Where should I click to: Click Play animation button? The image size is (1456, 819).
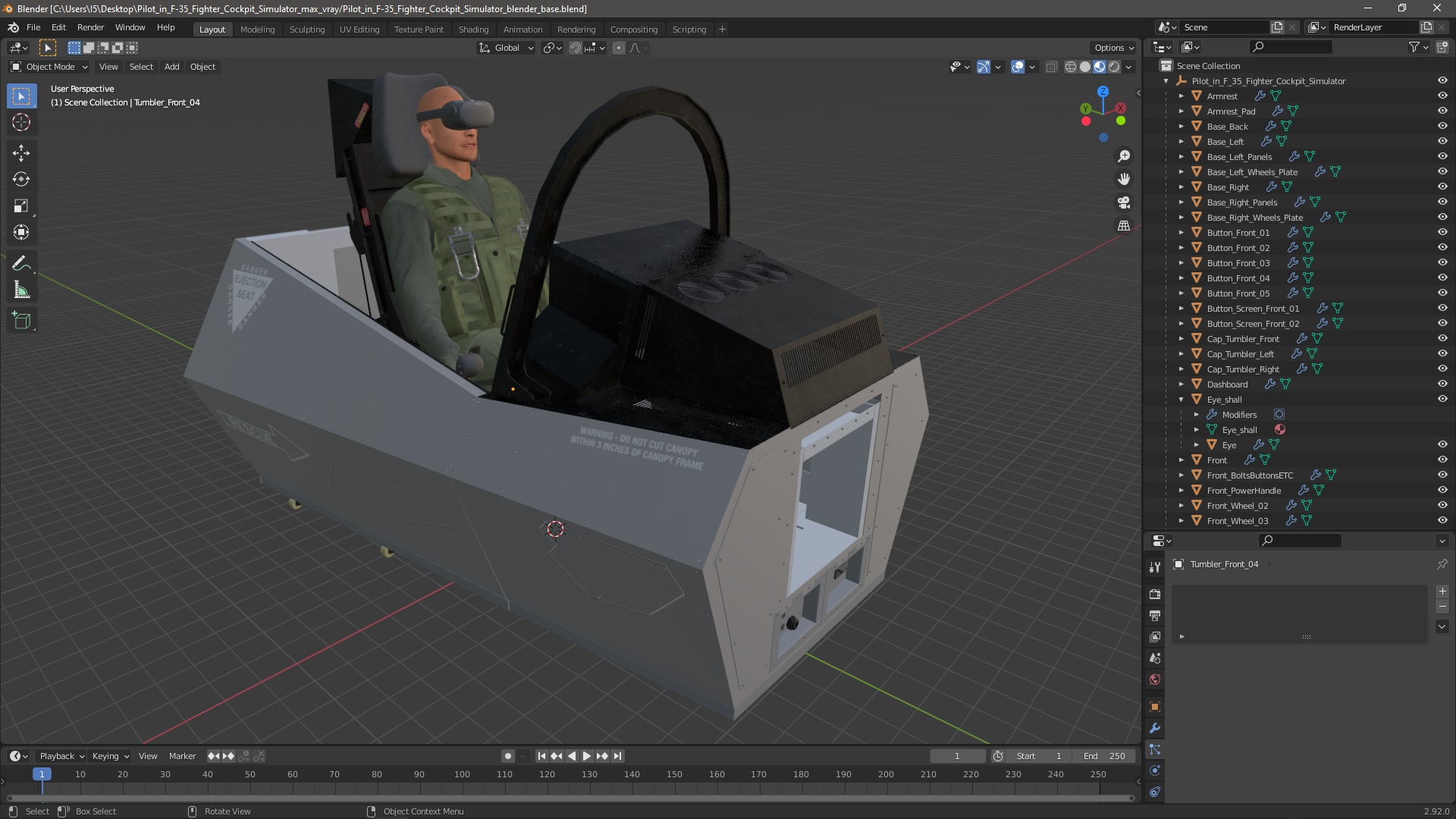pyautogui.click(x=586, y=756)
